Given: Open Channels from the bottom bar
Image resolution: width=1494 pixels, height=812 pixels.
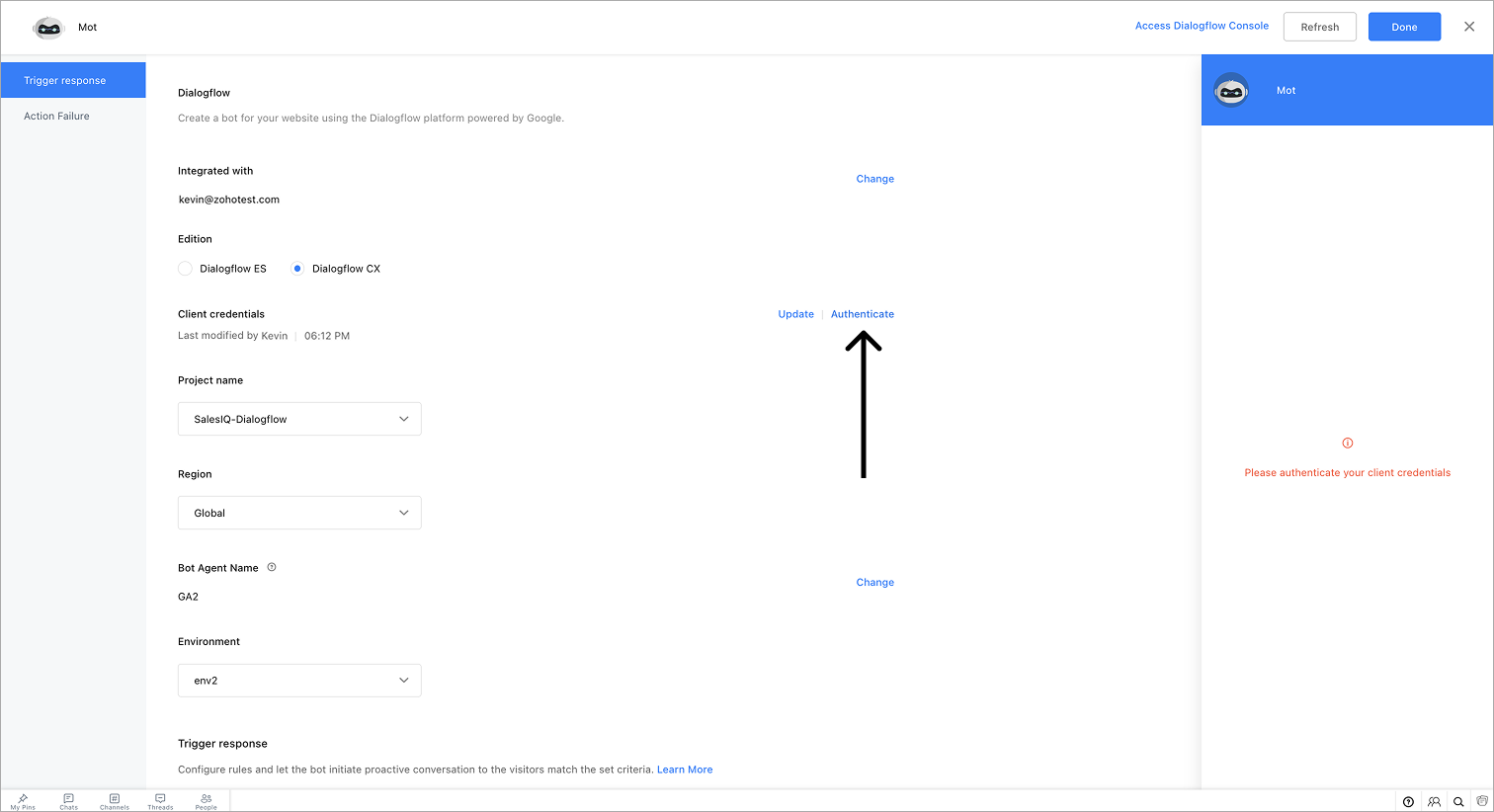Looking at the screenshot, I should [115, 801].
